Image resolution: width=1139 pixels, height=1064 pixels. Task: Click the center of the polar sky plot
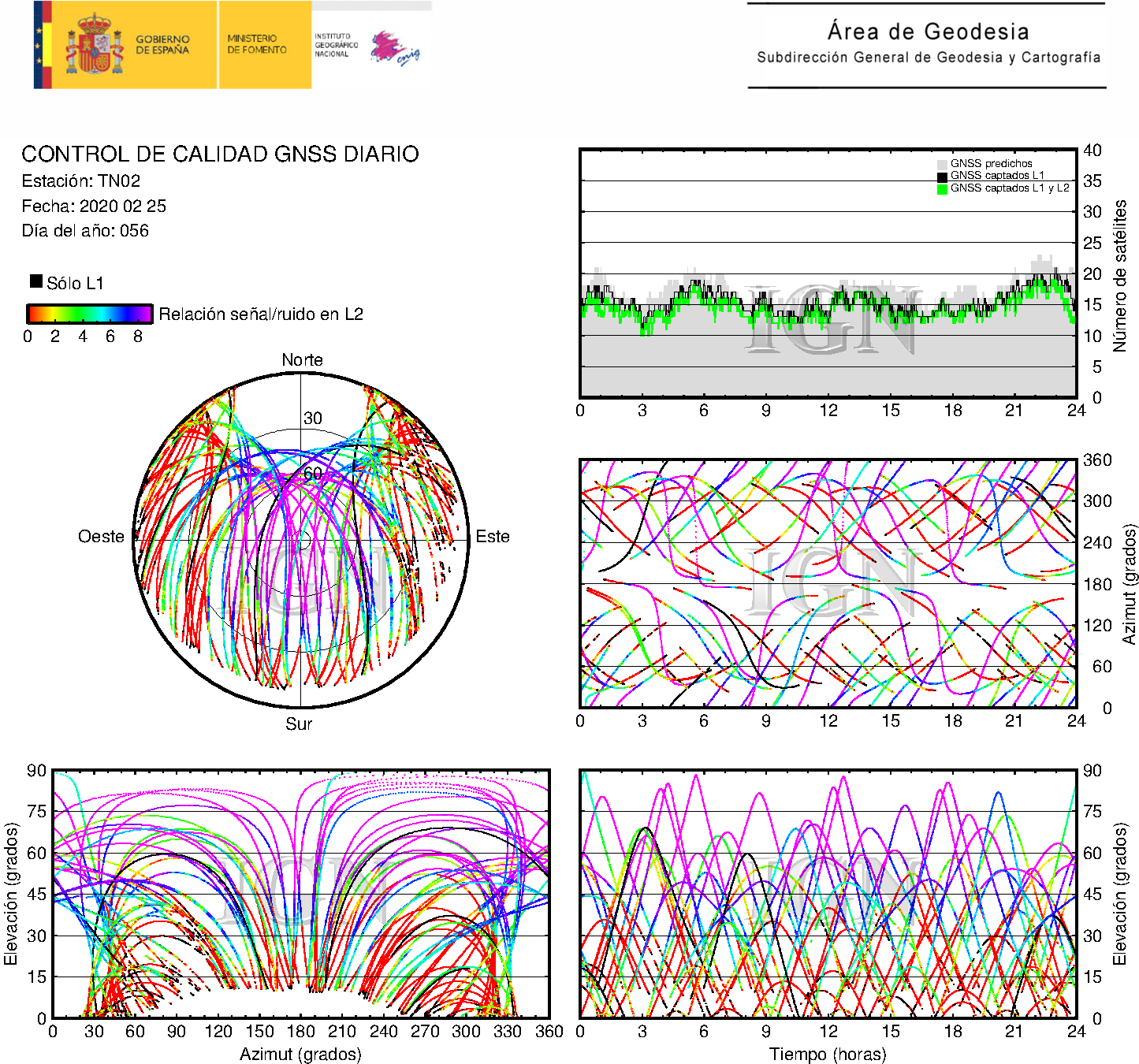[x=301, y=541]
